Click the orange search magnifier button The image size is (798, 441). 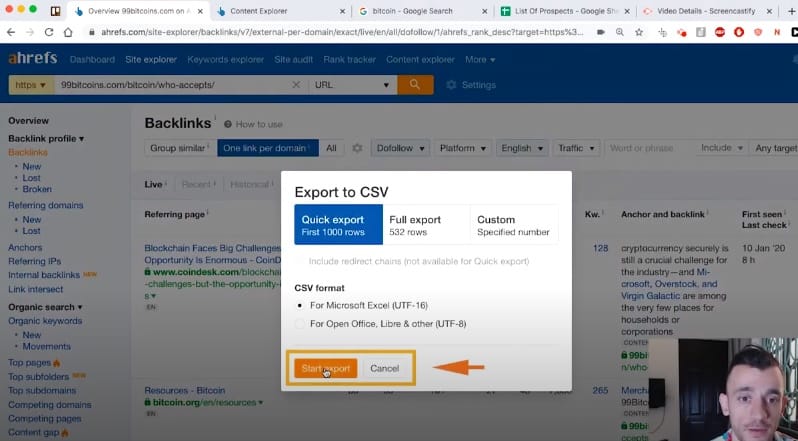point(415,85)
